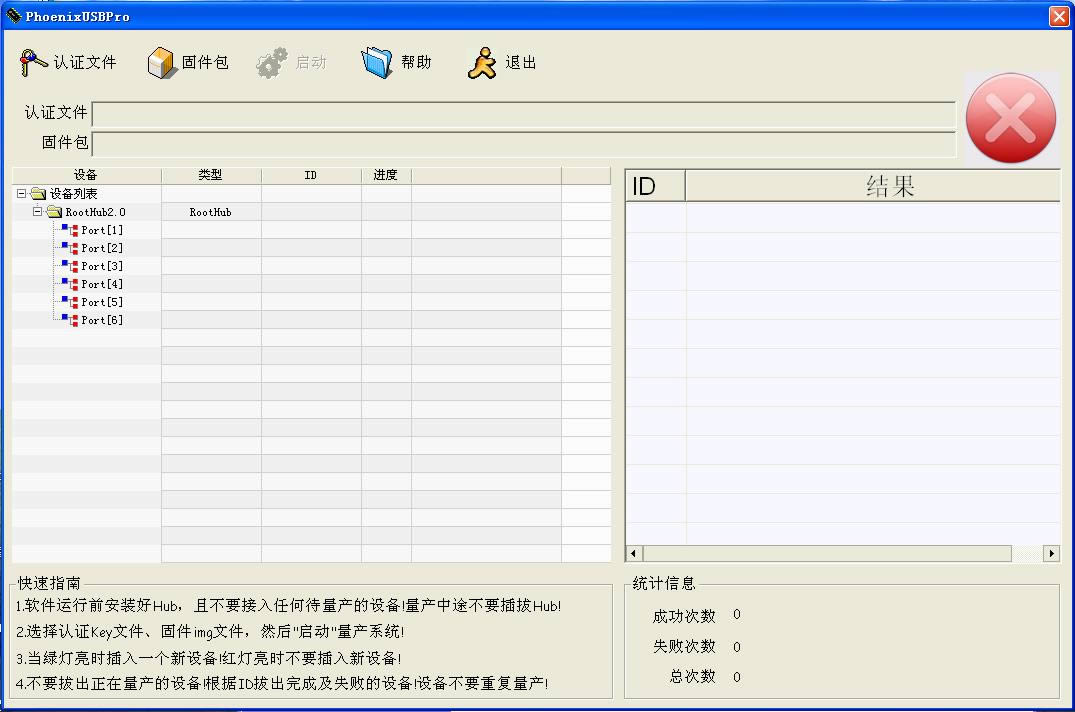
Task: Click the large red X status indicator
Action: tap(1011, 118)
